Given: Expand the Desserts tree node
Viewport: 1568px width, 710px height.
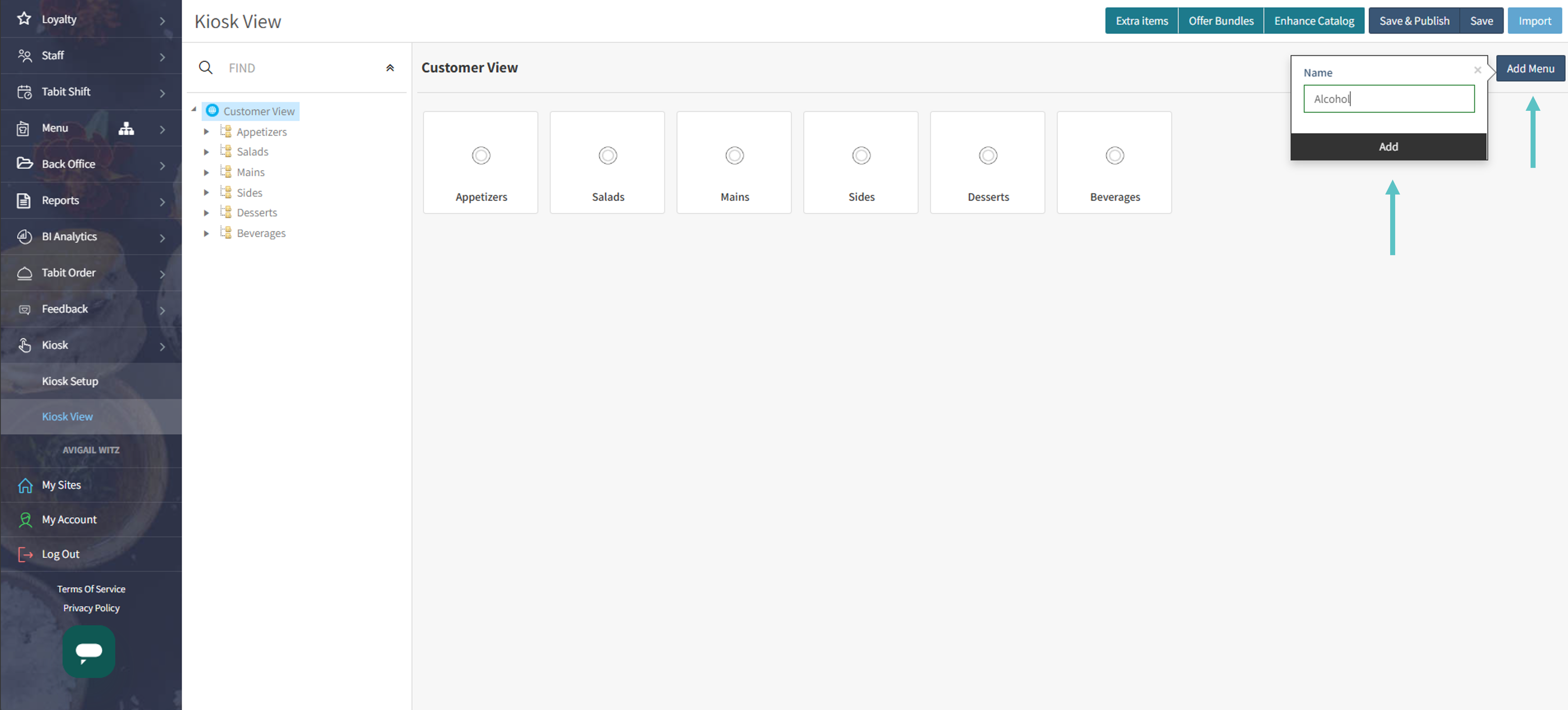Looking at the screenshot, I should [206, 213].
